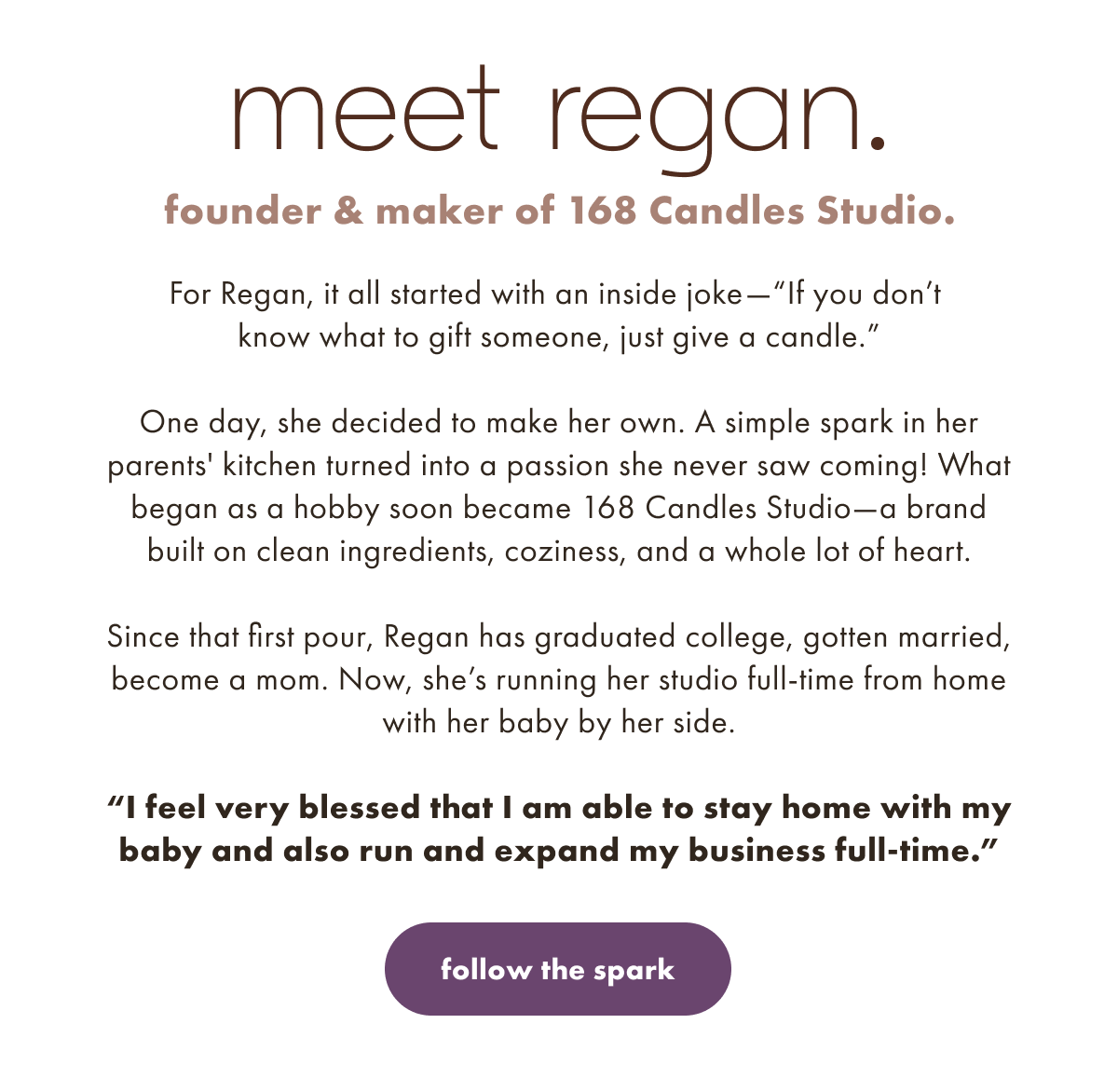Click the word 'spark' on the purple button
Image resolution: width=1118 pixels, height=1092 pixels.
(x=634, y=971)
